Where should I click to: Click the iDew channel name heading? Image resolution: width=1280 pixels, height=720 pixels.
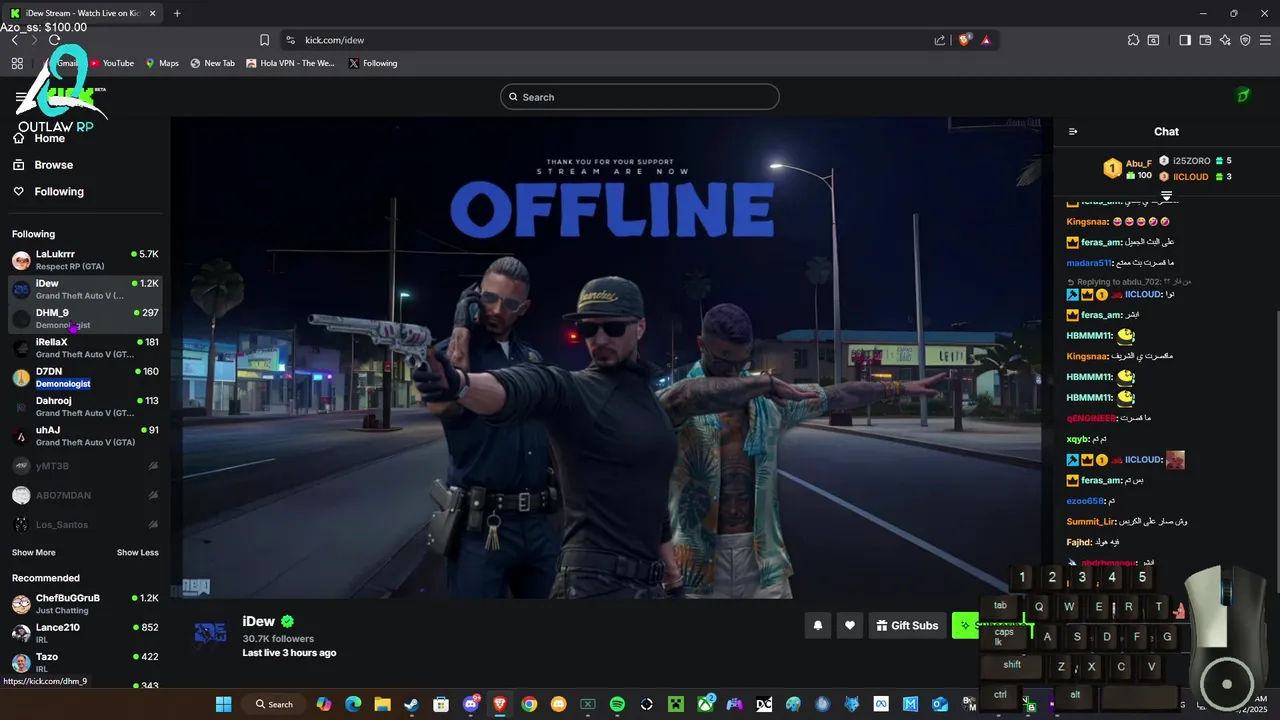(258, 621)
